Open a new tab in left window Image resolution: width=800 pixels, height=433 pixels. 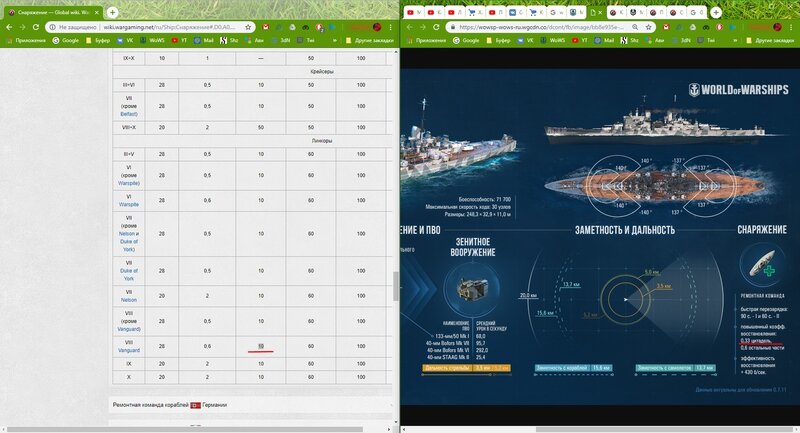112,12
